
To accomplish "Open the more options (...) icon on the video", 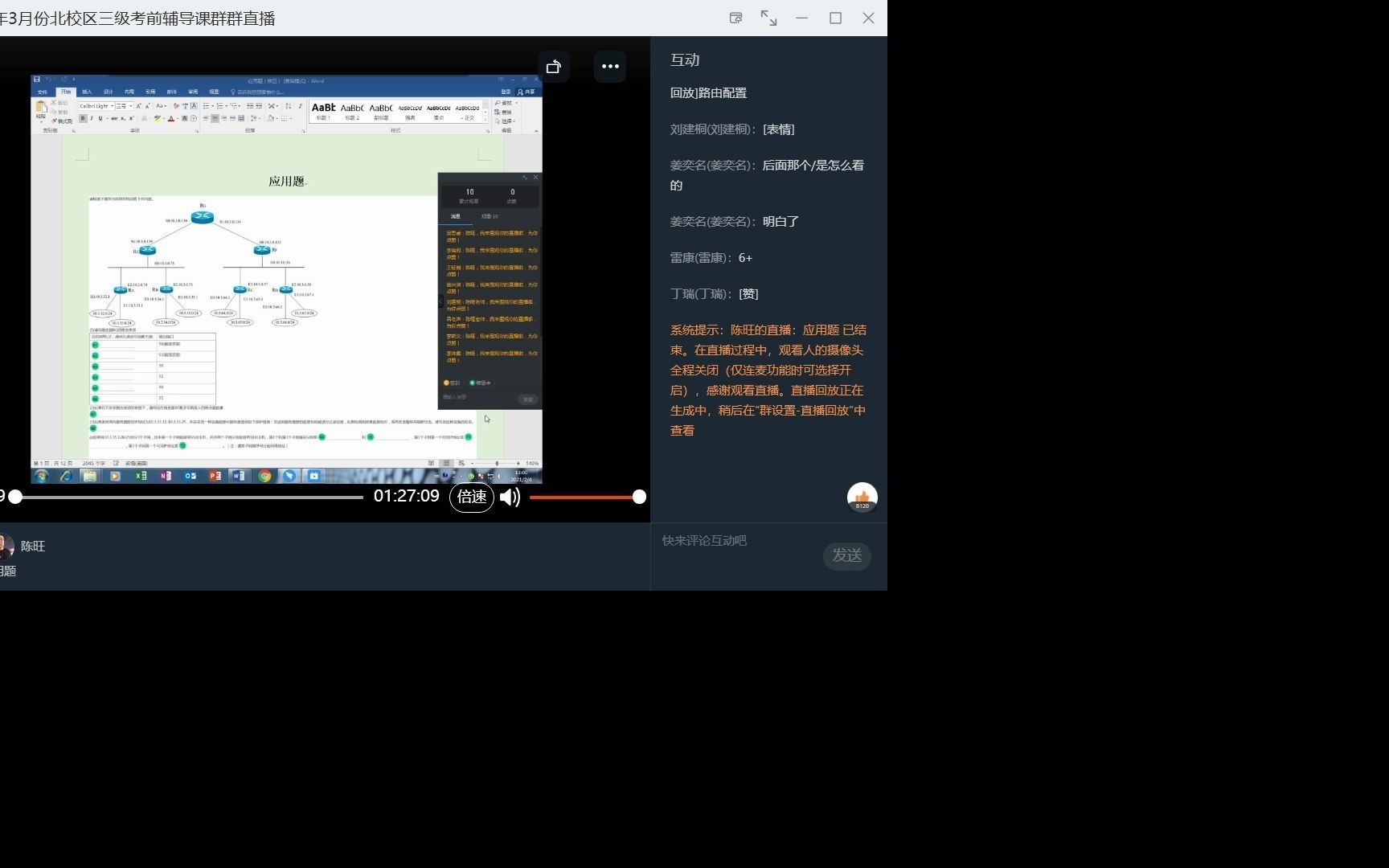I will coord(609,66).
